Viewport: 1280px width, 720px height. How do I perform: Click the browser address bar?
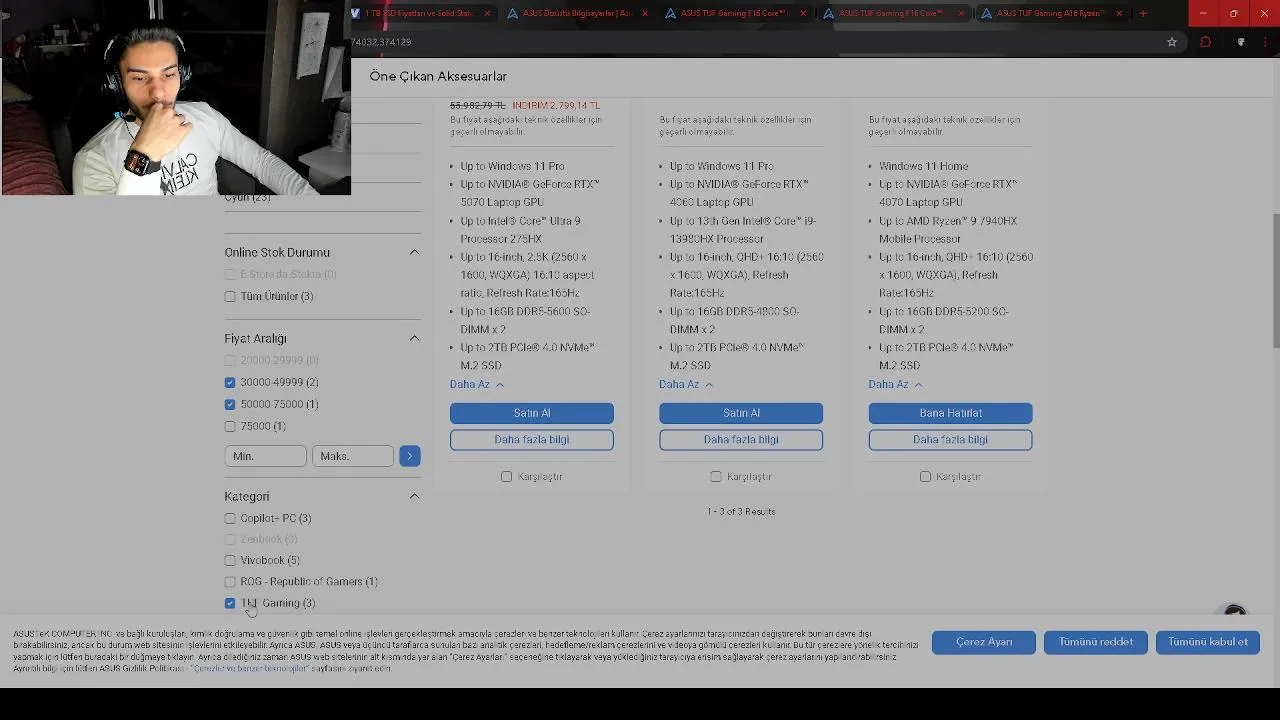click(x=750, y=42)
